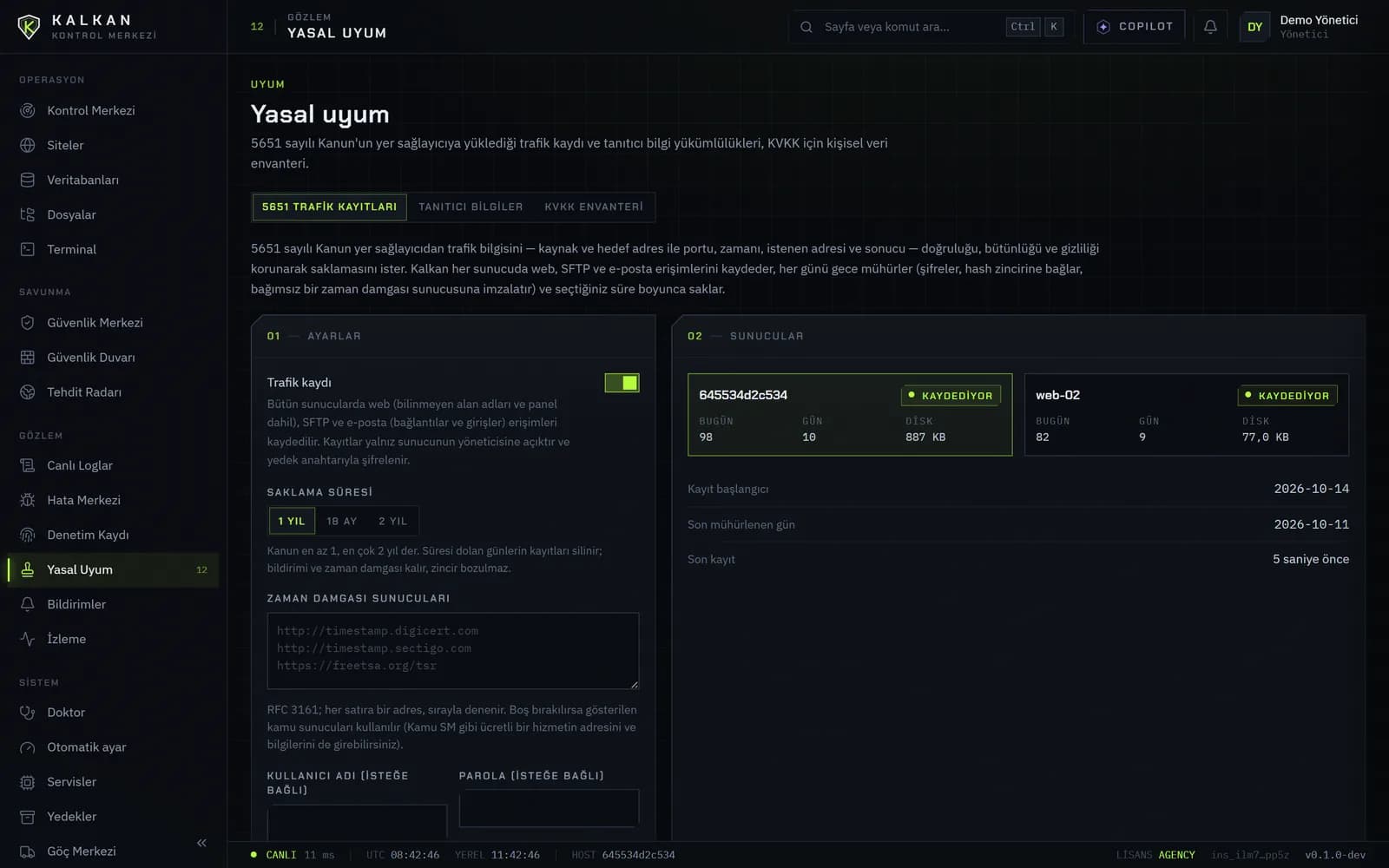Select 1 YIL retention period
Viewport: 1389px width, 868px height.
(x=292, y=521)
